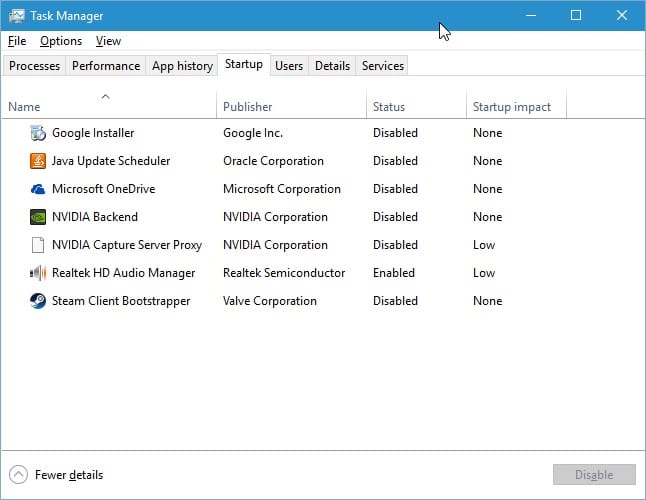Image resolution: width=646 pixels, height=500 pixels.
Task: Open the Options menu
Action: click(61, 41)
